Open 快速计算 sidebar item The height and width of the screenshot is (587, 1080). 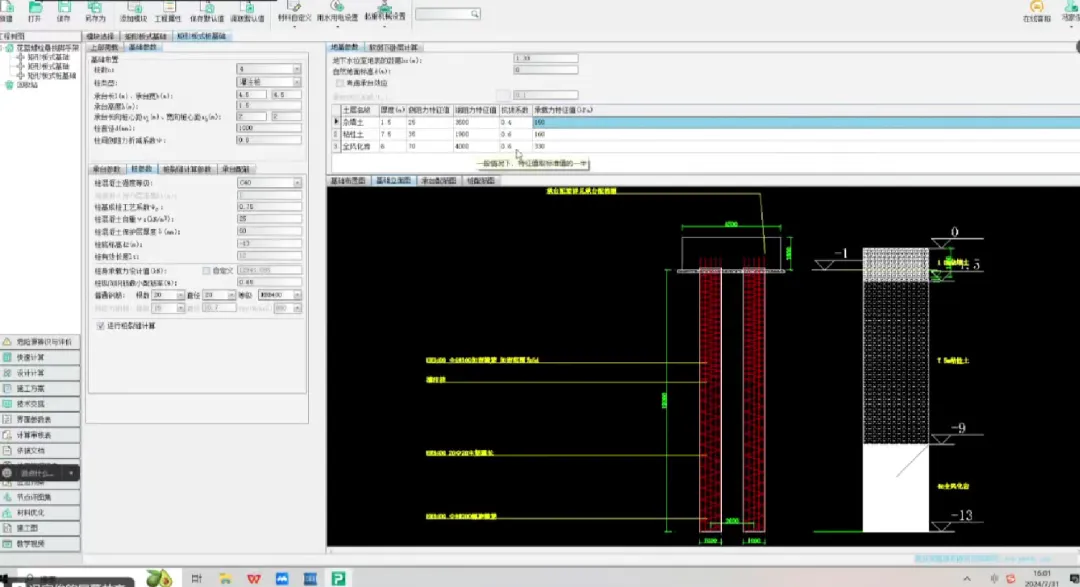(x=40, y=358)
